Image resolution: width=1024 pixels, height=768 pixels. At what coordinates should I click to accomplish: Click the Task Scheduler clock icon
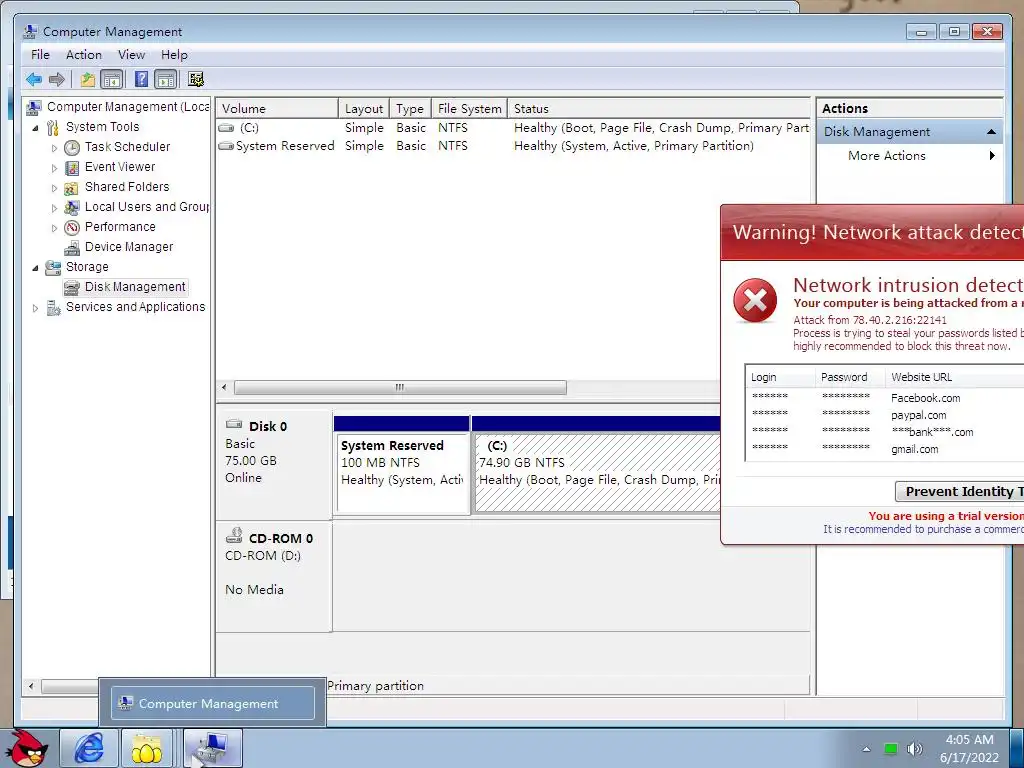tap(72, 148)
